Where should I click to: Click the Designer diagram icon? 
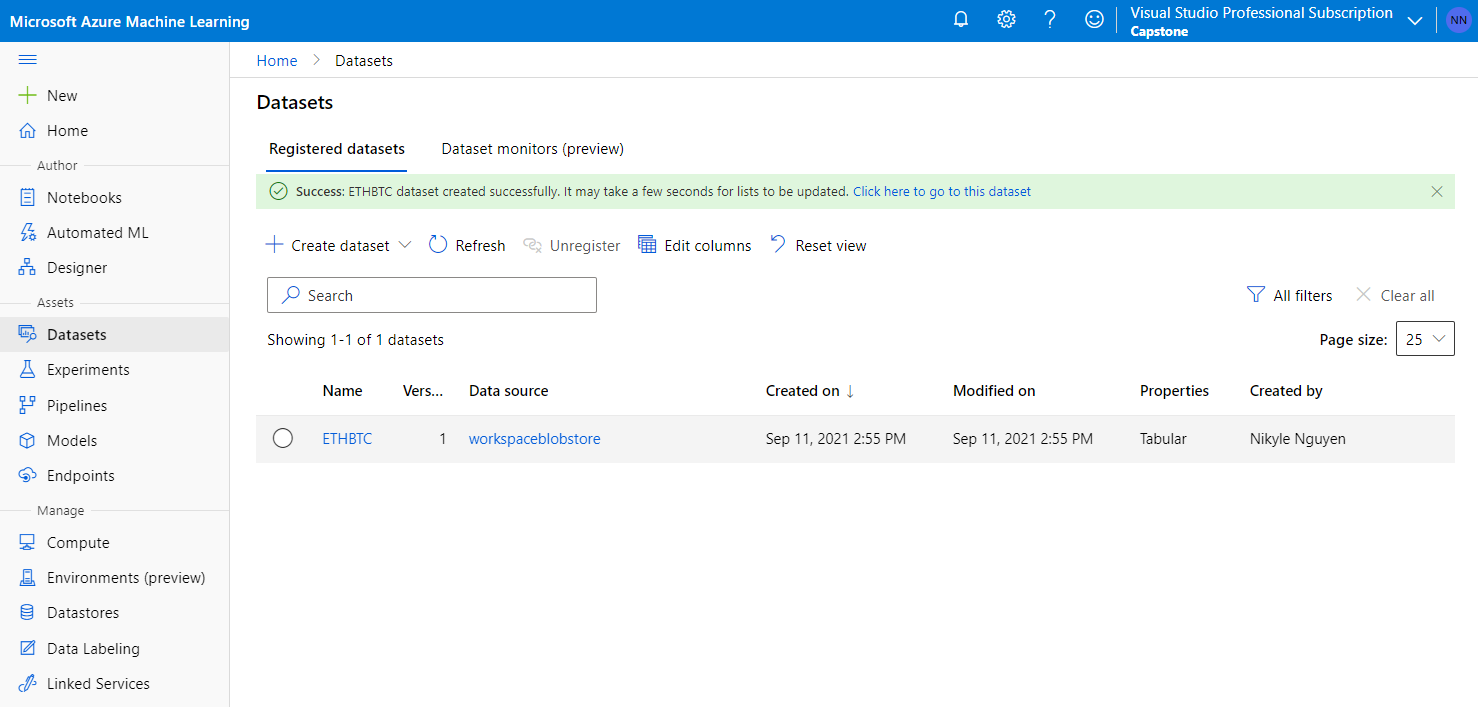click(27, 268)
